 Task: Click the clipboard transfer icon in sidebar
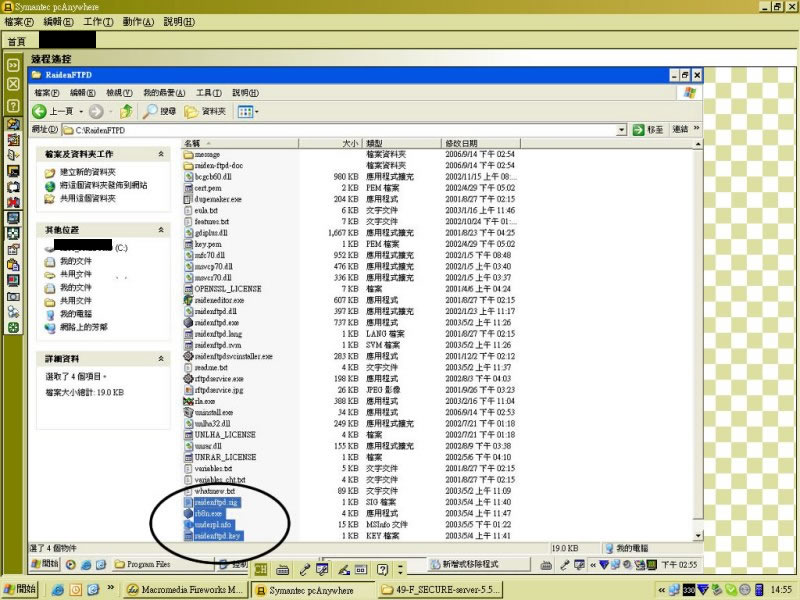(13, 265)
